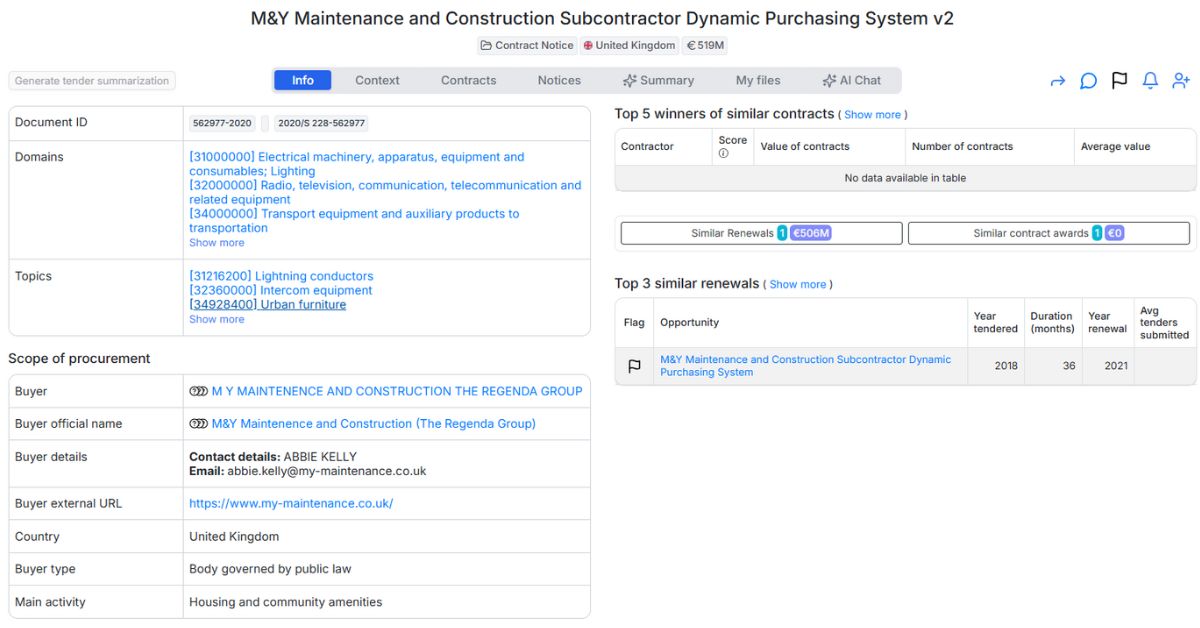Toggle the Similar contract awards filter button

[1048, 233]
